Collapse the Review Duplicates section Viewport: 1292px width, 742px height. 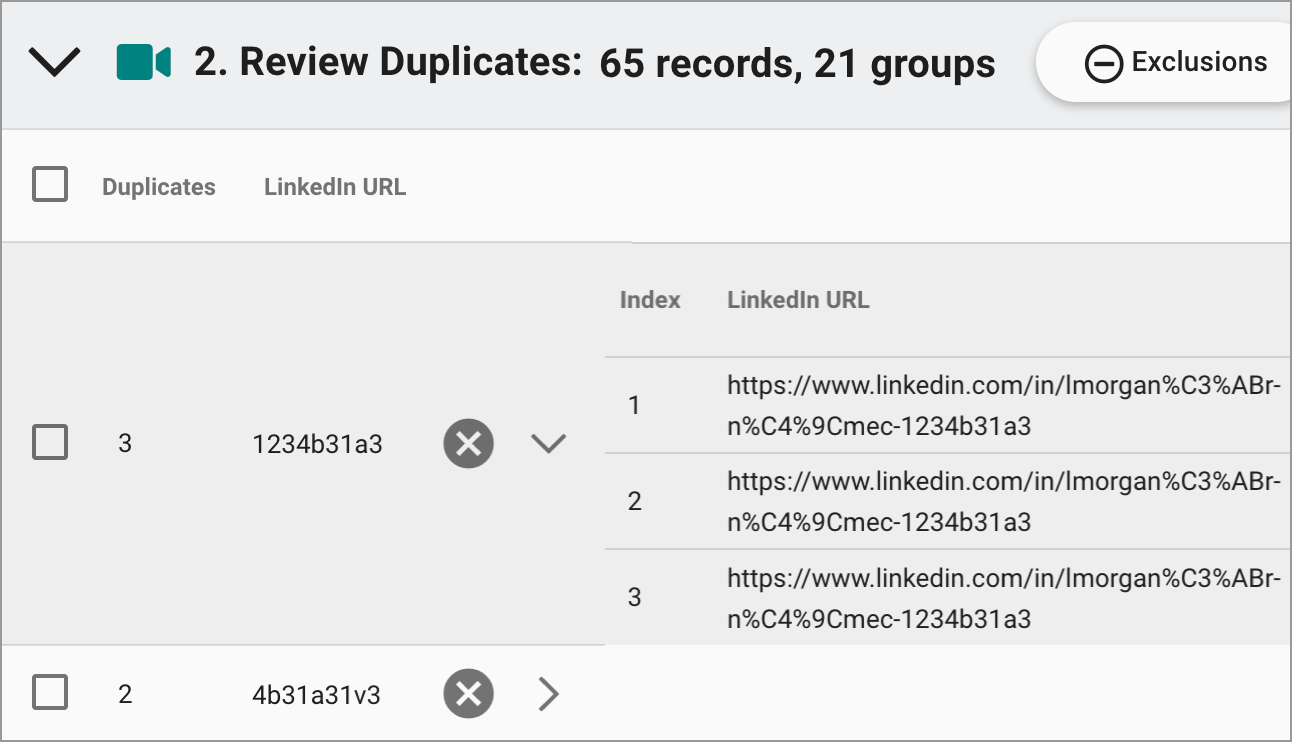55,62
